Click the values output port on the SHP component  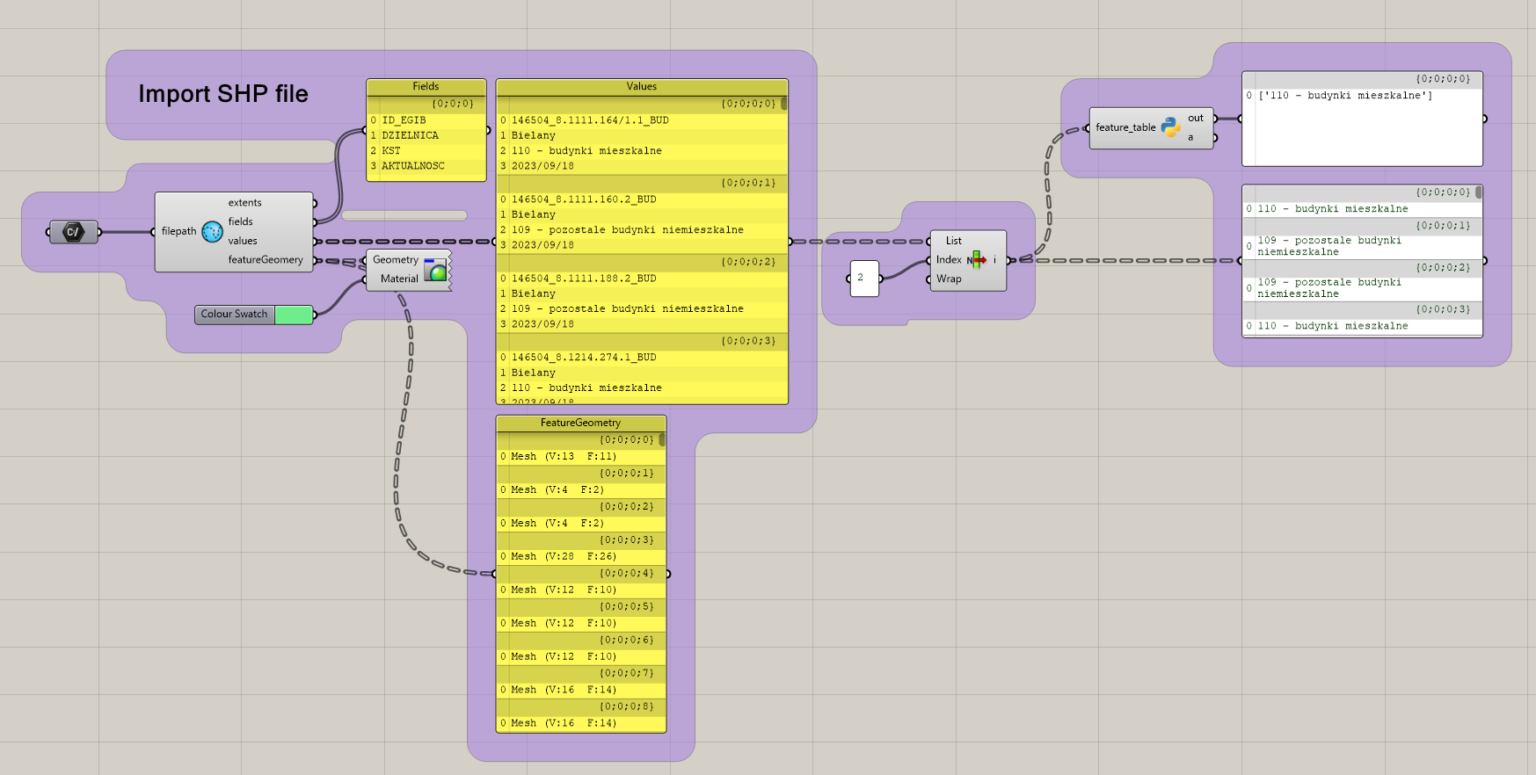pyautogui.click(x=316, y=240)
